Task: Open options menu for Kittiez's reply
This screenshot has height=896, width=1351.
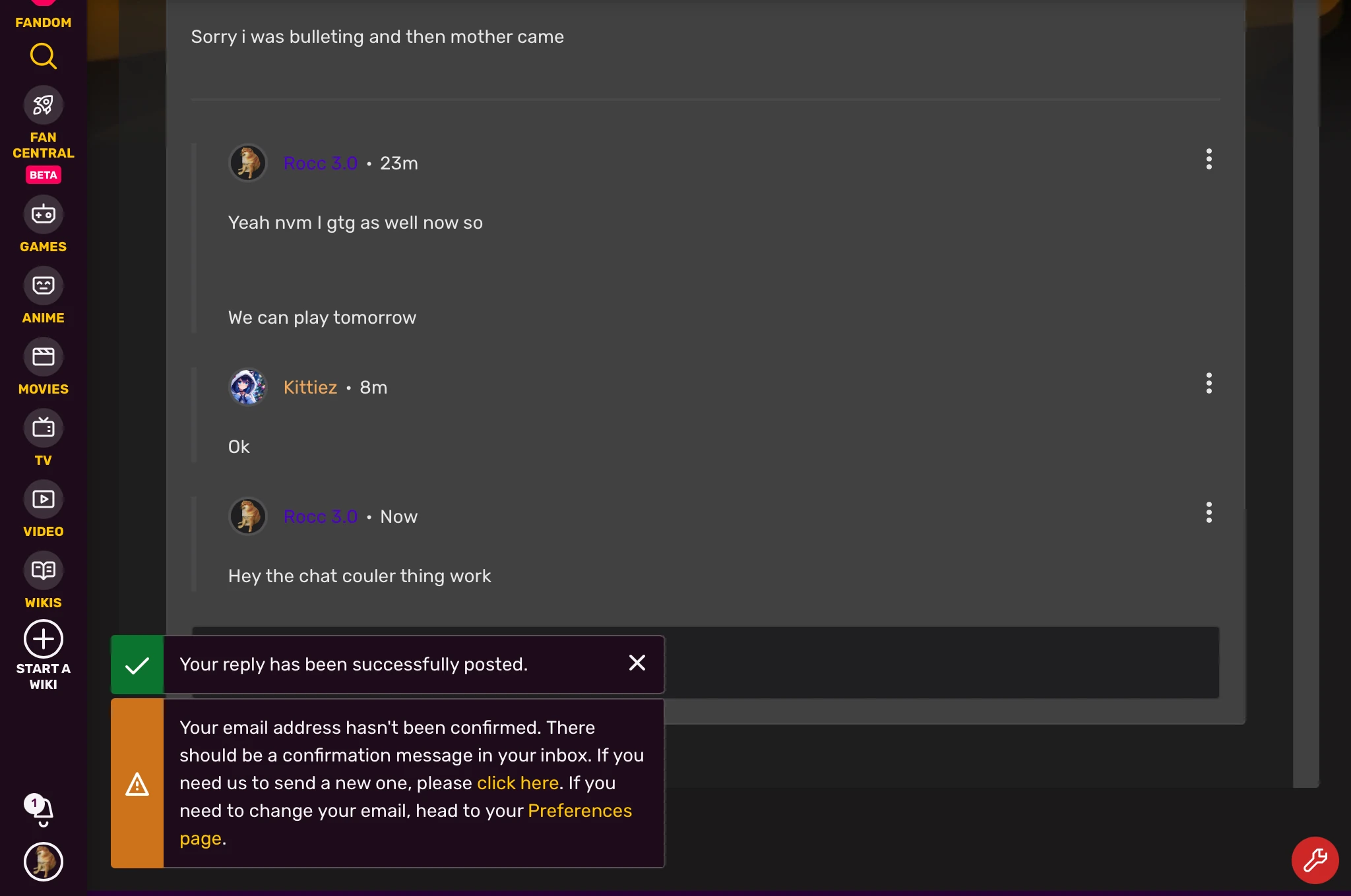Action: 1209,383
